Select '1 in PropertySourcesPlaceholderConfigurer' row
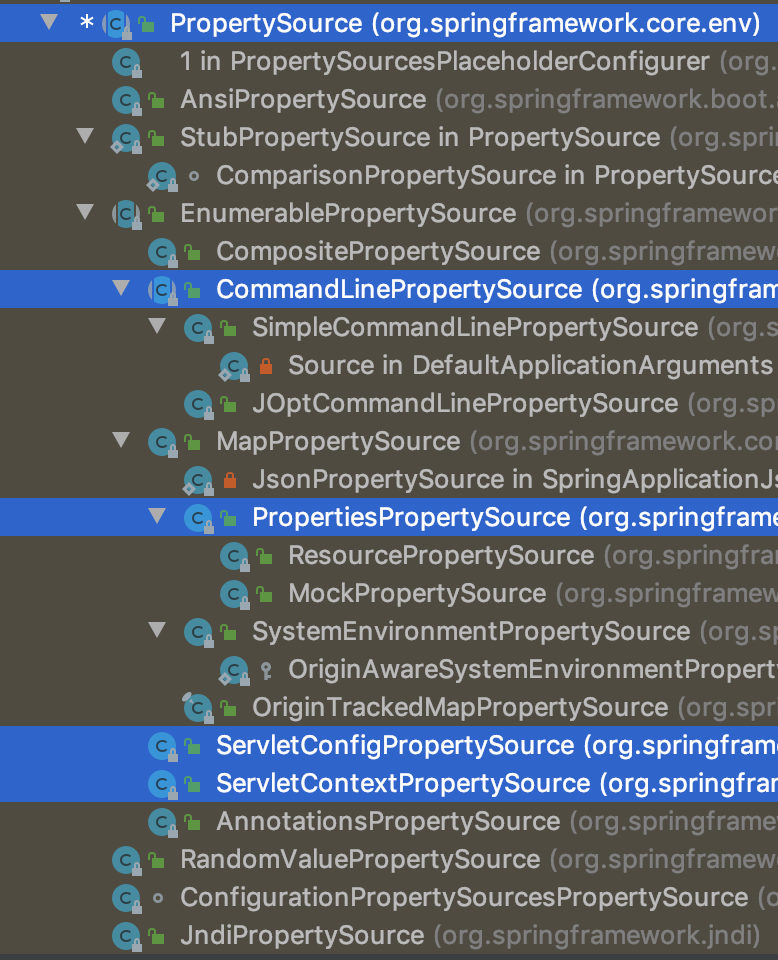778x960 pixels. [389, 61]
